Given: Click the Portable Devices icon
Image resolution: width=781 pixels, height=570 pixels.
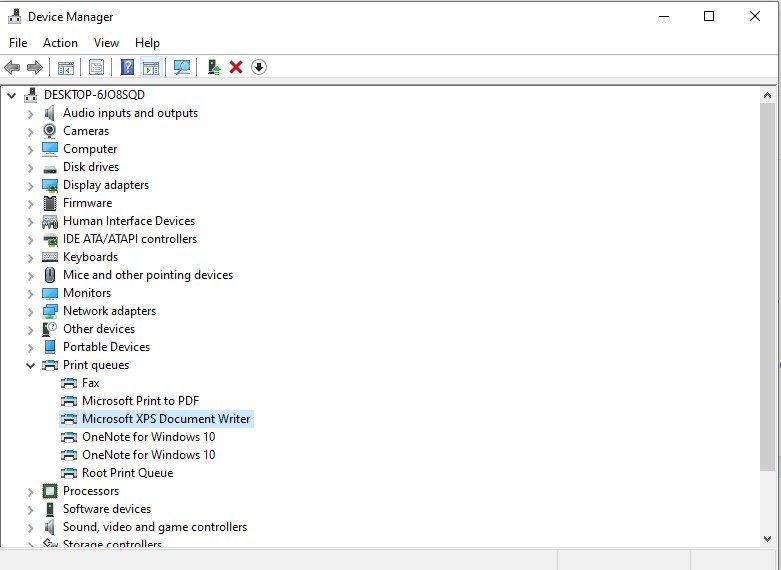Looking at the screenshot, I should coord(50,347).
